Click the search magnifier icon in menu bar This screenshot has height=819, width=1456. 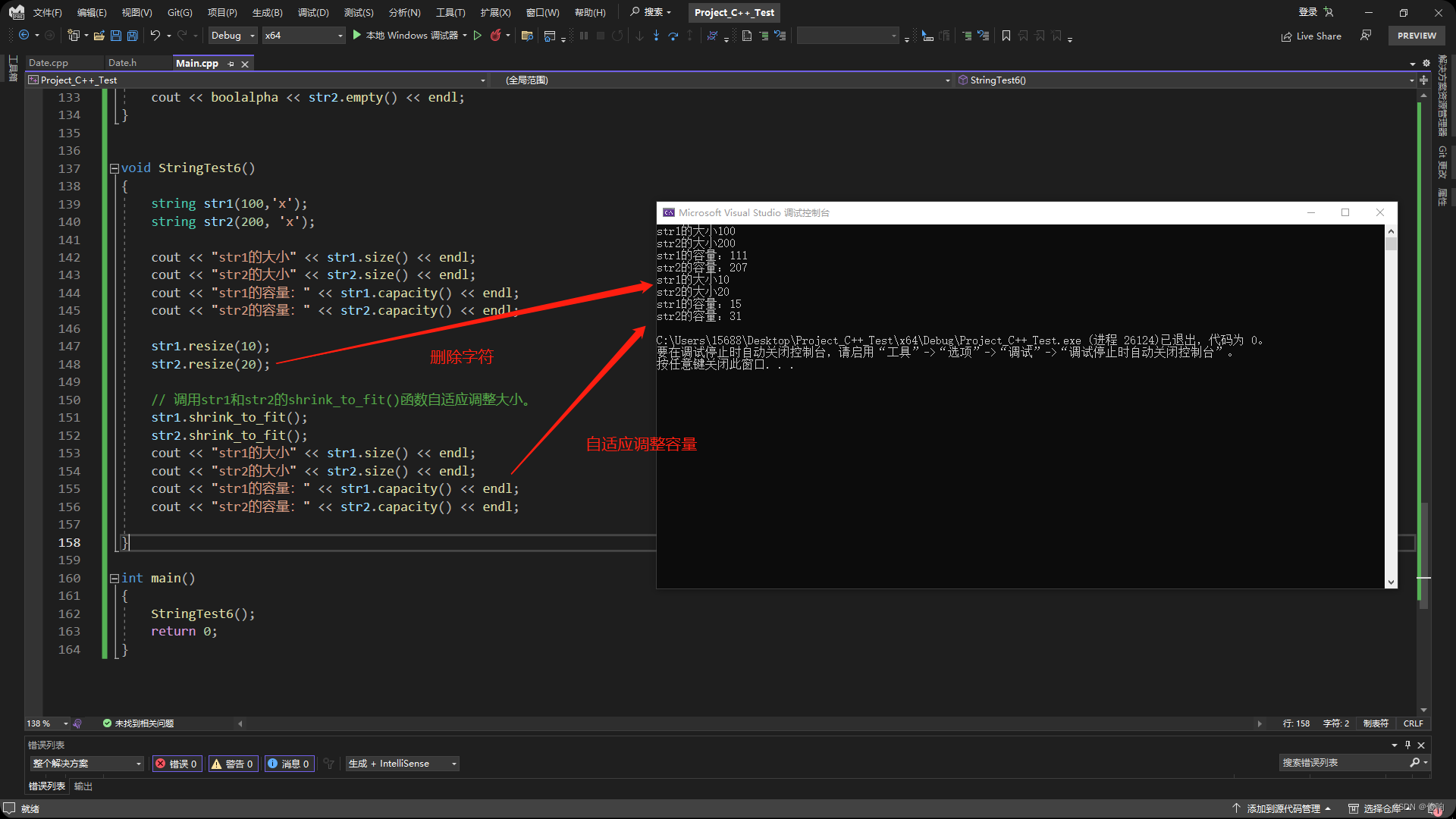tap(635, 12)
